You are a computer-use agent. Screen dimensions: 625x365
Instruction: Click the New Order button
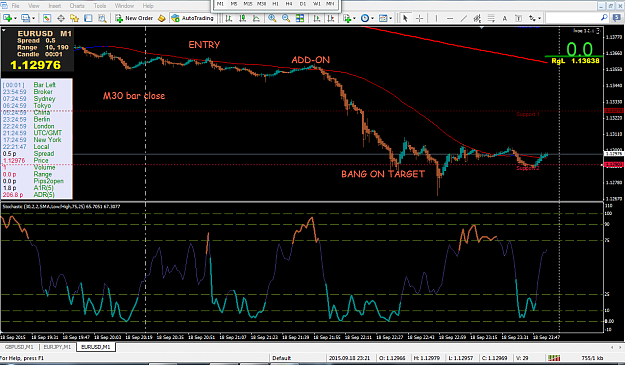pyautogui.click(x=134, y=18)
